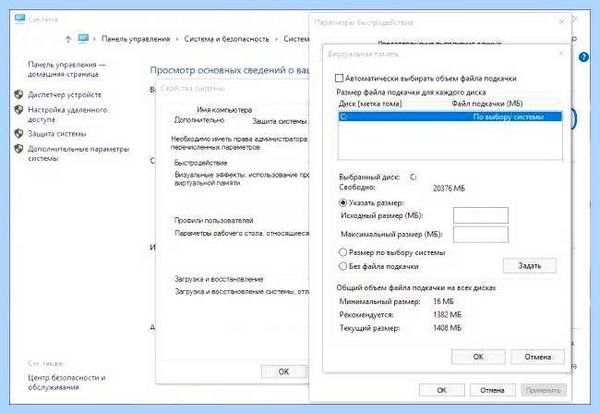Expand chevron after Система и безопасность breadcrumb
The image size is (600, 414).
(276, 39)
